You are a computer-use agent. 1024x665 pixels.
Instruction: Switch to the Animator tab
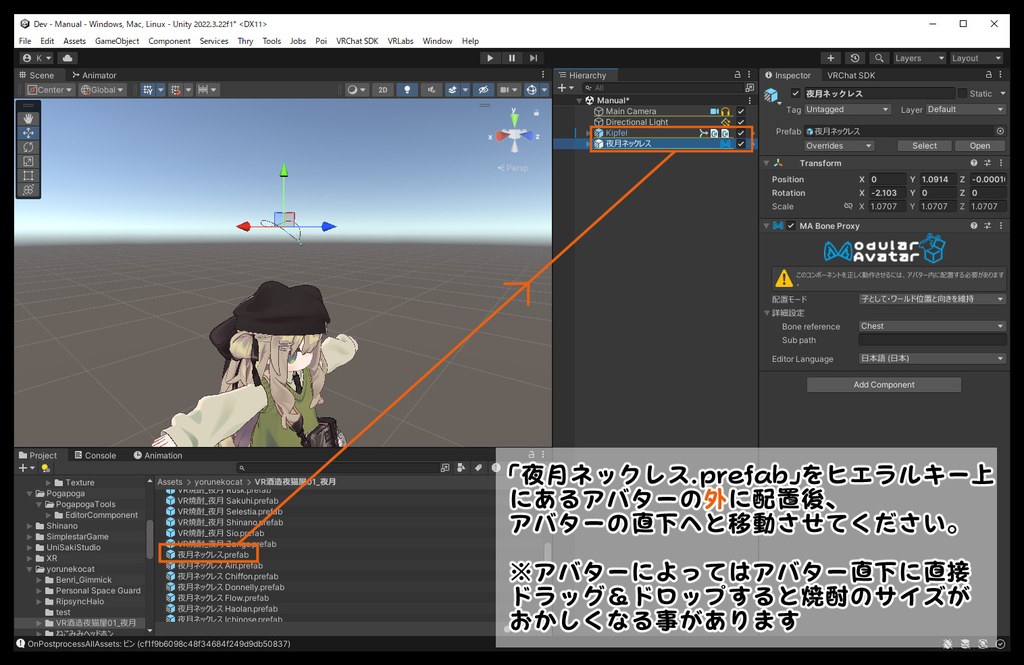coord(93,75)
